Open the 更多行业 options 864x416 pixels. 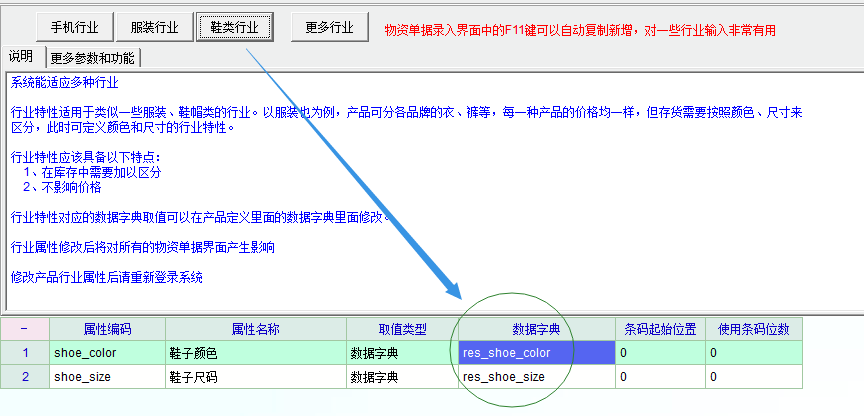click(329, 27)
